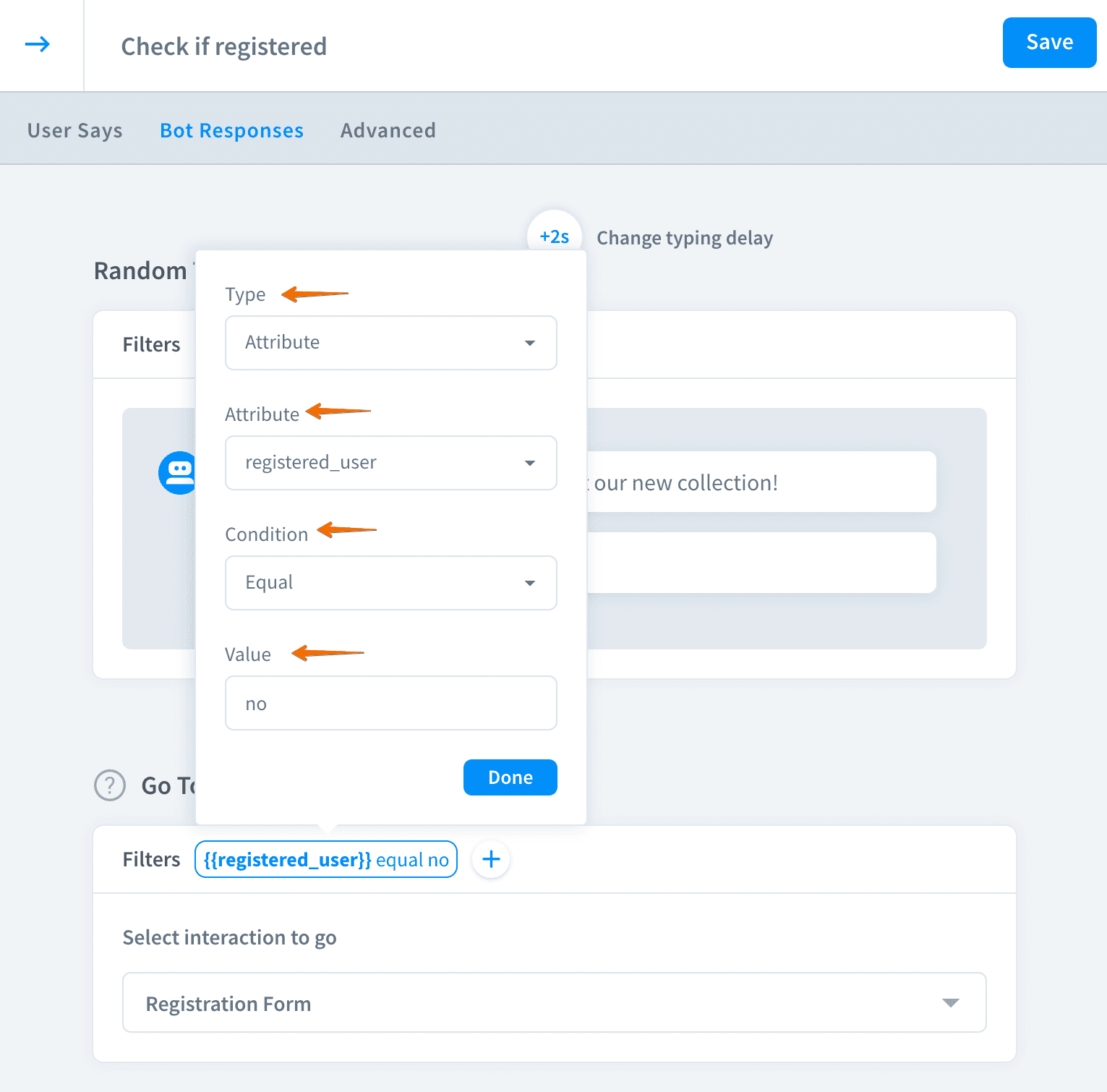The image size is (1107, 1092).
Task: Click the bot avatar icon
Action: point(177,473)
